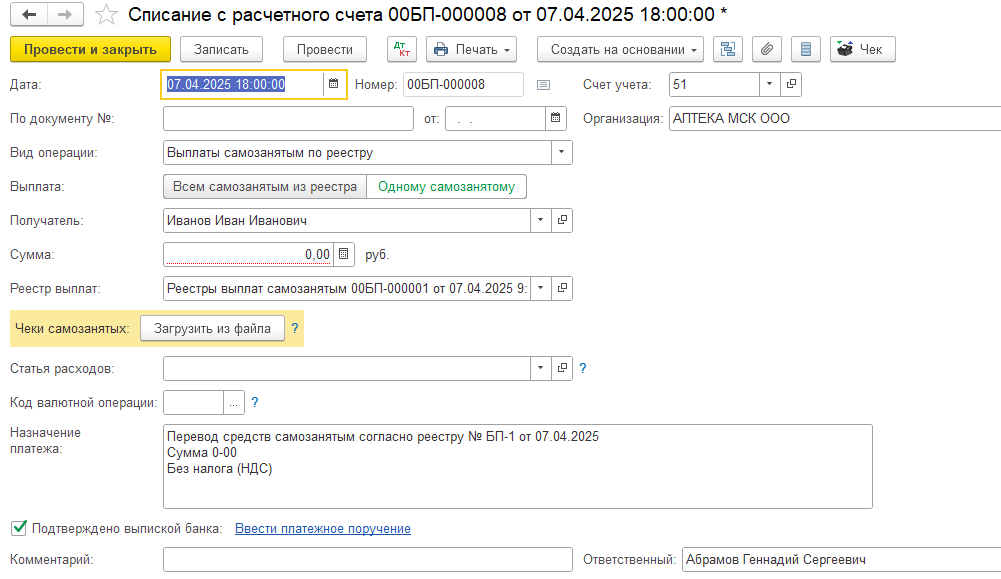The width and height of the screenshot is (1001, 579).
Task: Click into the Комментарий input field
Action: (x=367, y=560)
